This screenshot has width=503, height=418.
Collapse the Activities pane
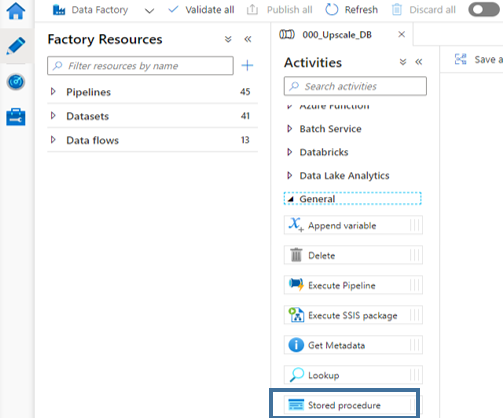419,62
